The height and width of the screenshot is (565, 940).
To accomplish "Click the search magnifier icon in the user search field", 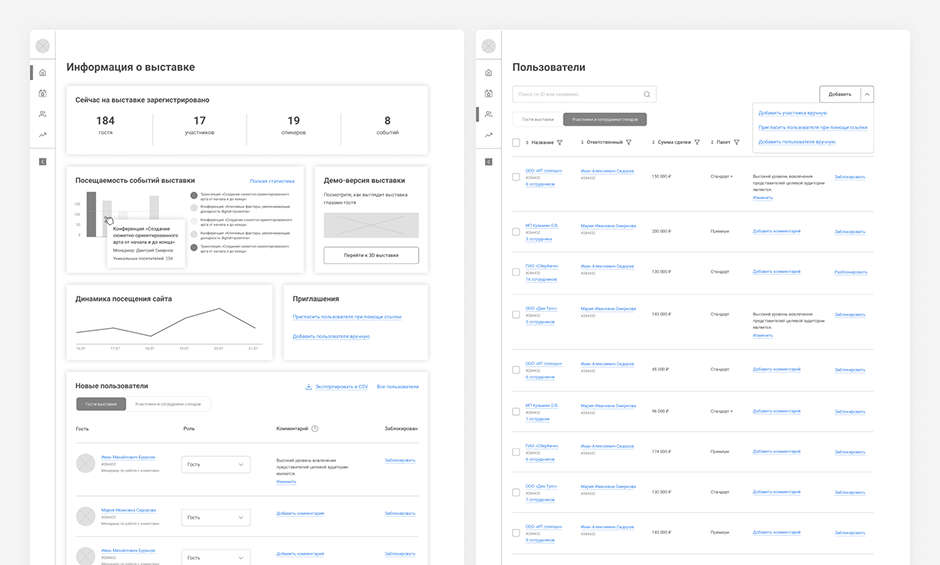I will pyautogui.click(x=647, y=94).
